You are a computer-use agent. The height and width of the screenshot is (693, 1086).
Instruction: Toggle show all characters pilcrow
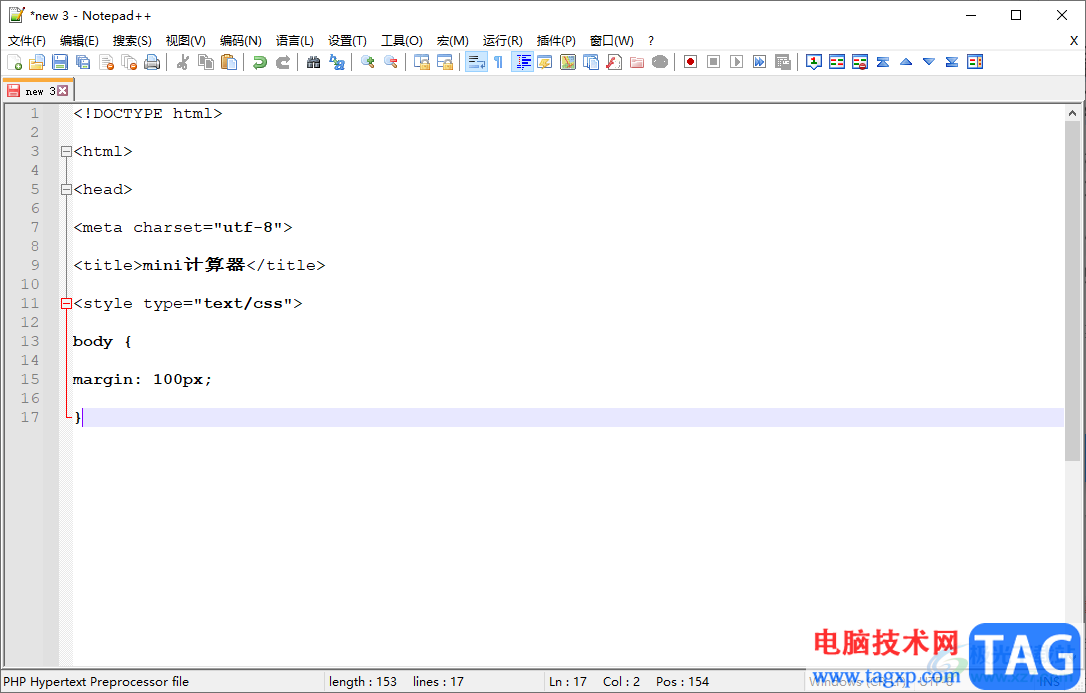[x=499, y=62]
